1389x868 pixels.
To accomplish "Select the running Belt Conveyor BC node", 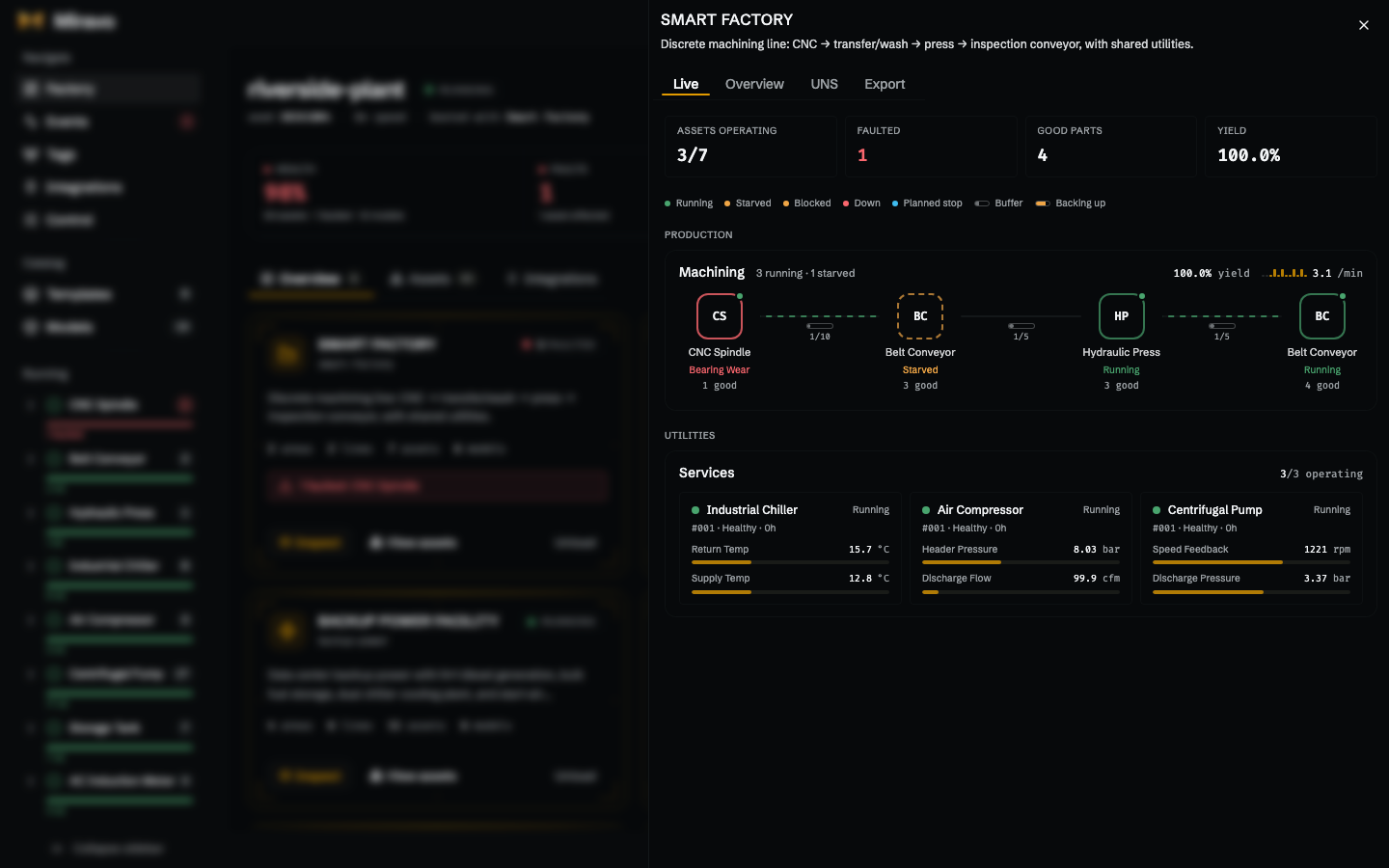I will click(x=1322, y=316).
